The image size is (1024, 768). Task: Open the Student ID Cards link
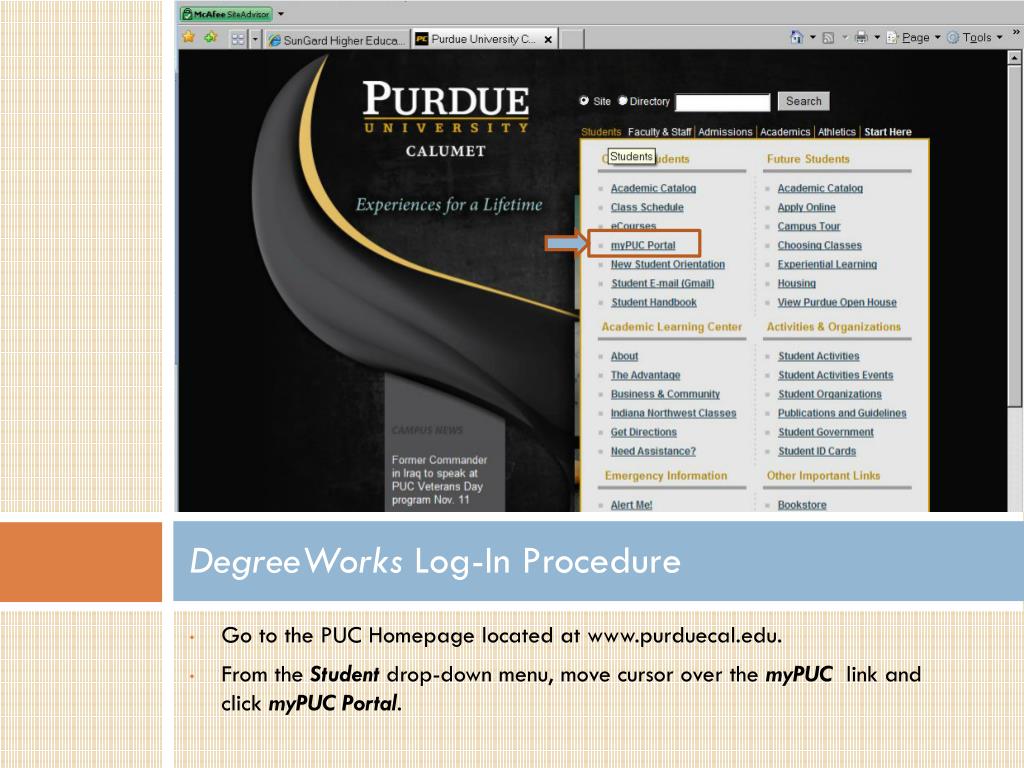pos(816,451)
